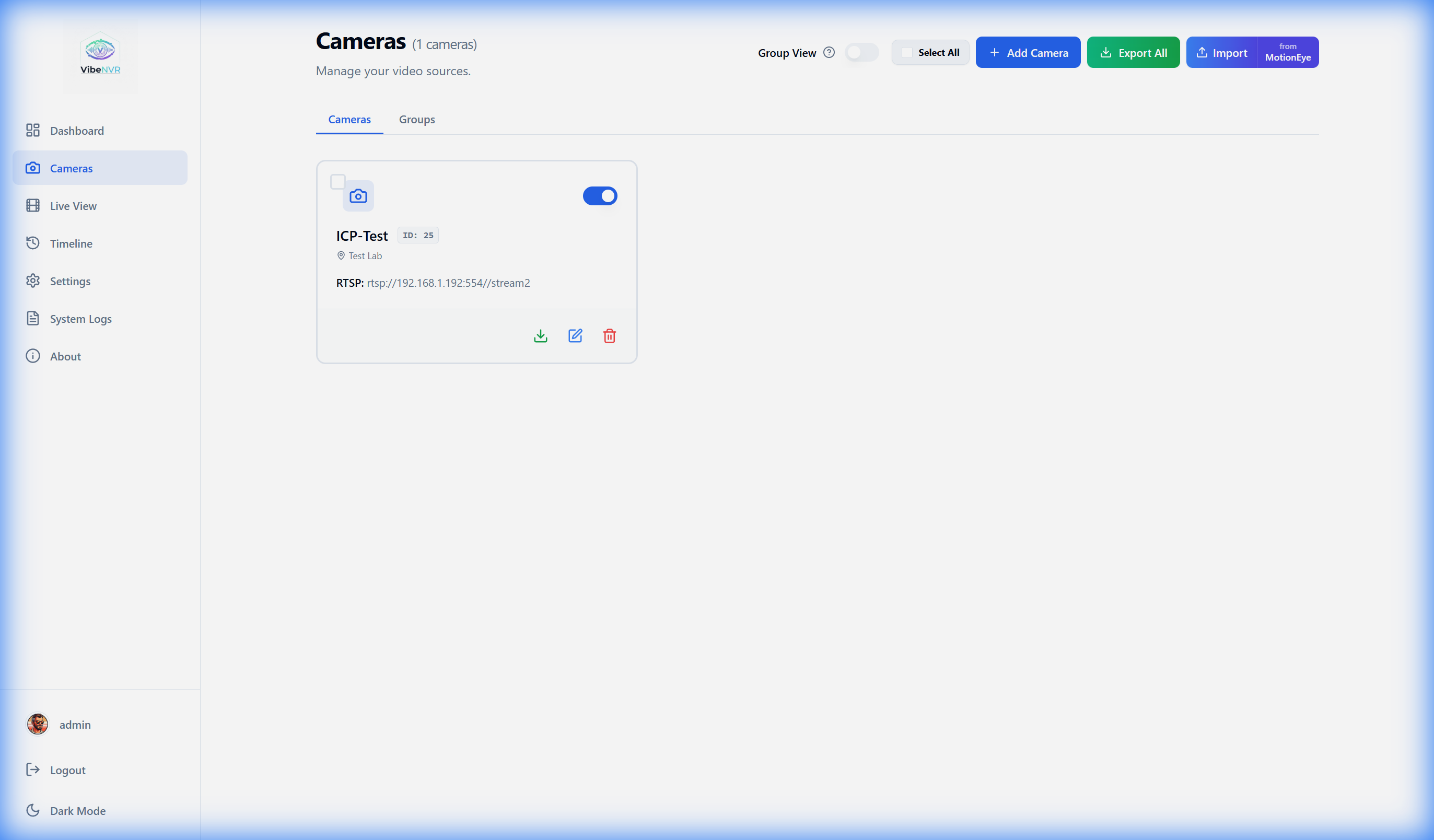
Task: Disable the ICP-Test camera toggle
Action: tap(600, 196)
